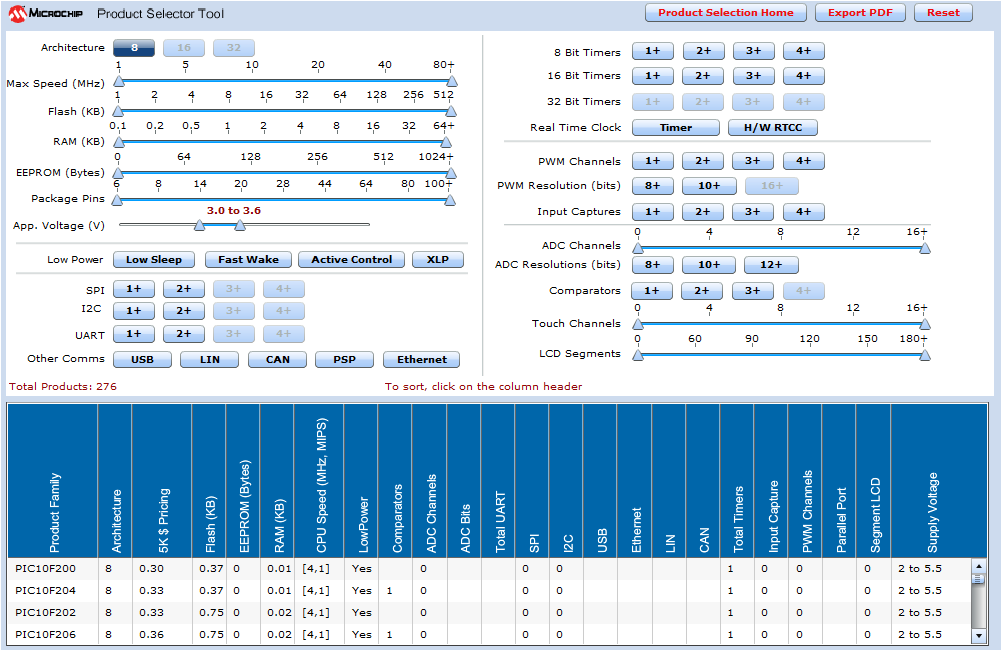The width and height of the screenshot is (1001, 650).
Task: Export results with Export PDF
Action: 860,13
